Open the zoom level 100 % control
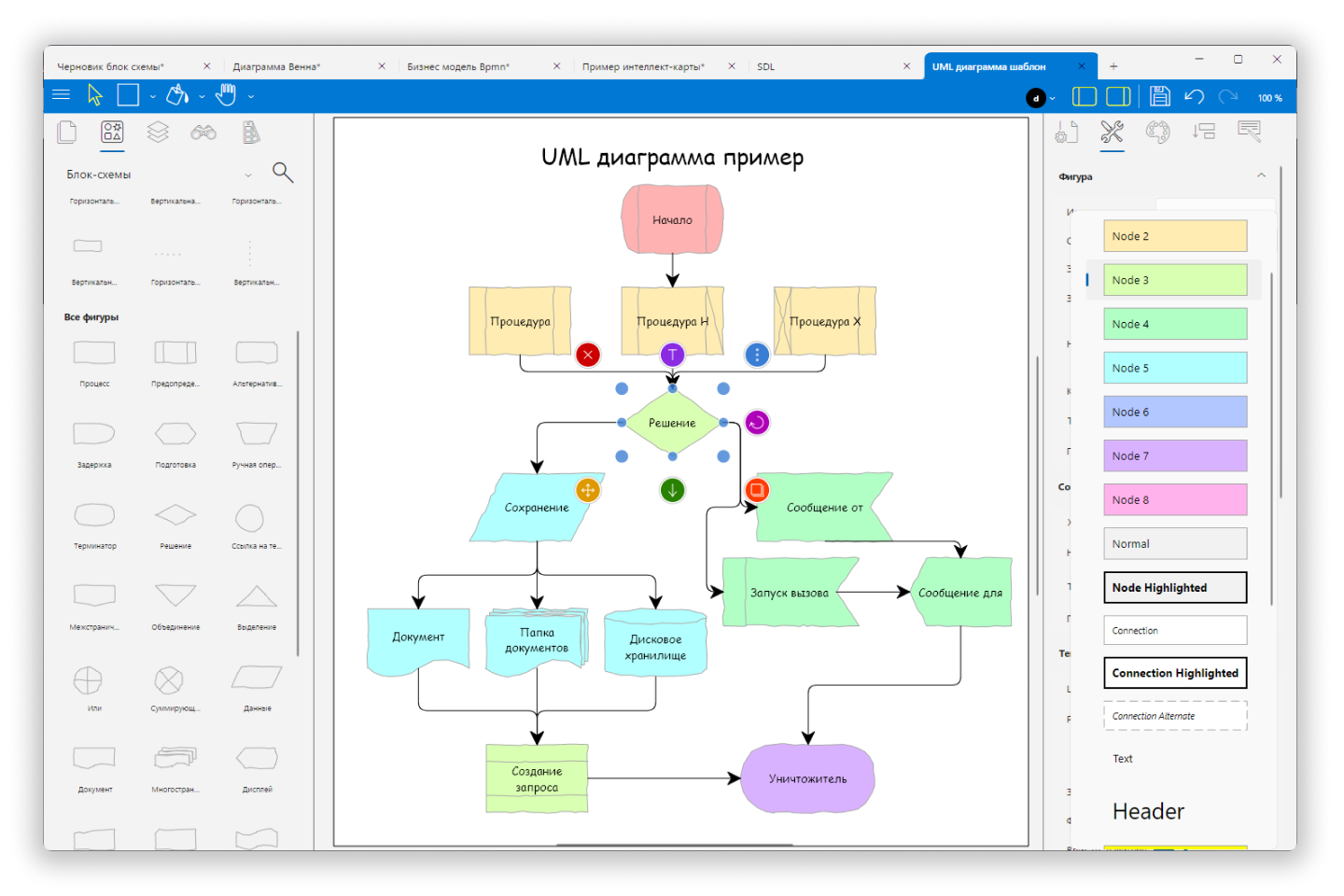Image resolution: width=1344 pixels, height=896 pixels. (x=1269, y=98)
